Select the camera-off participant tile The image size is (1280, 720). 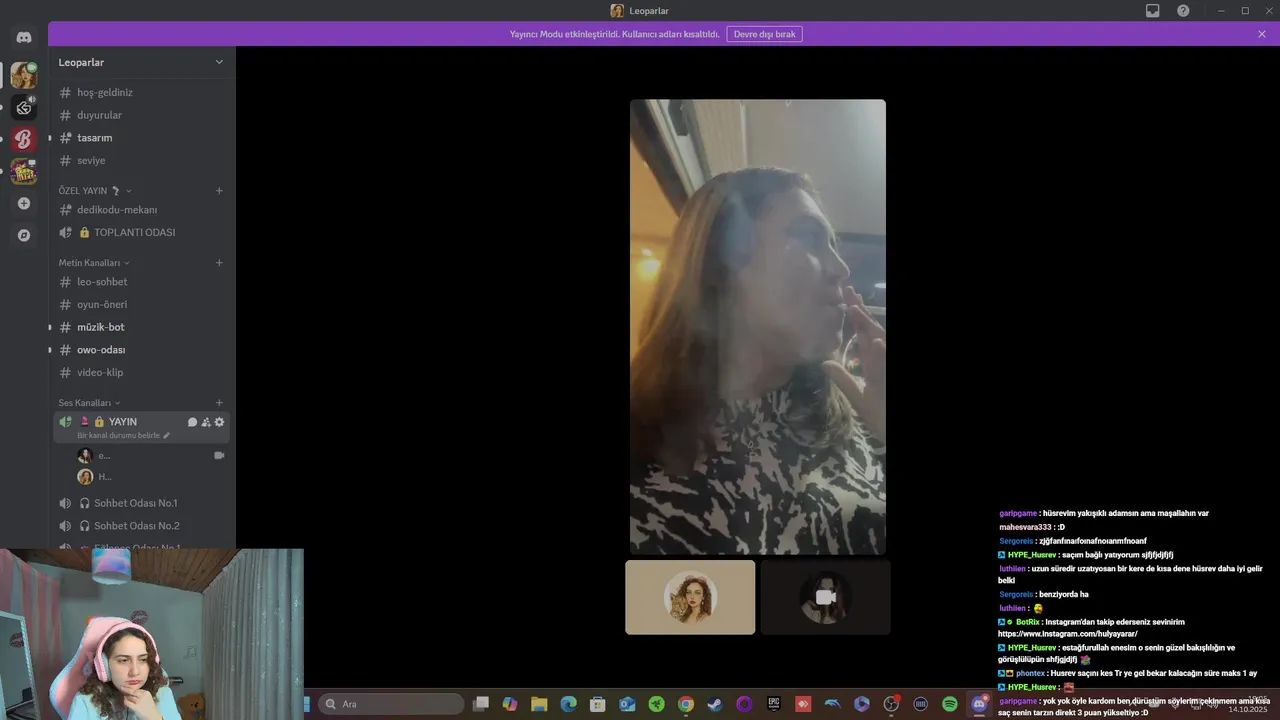(825, 597)
